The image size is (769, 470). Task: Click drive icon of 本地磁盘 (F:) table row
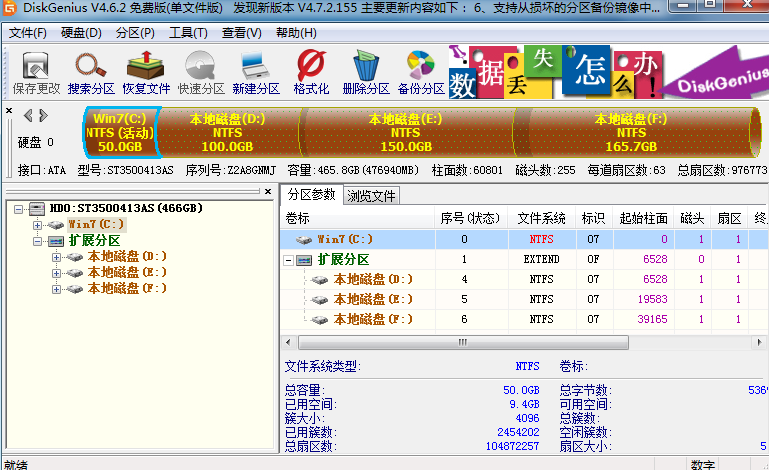[x=319, y=320]
